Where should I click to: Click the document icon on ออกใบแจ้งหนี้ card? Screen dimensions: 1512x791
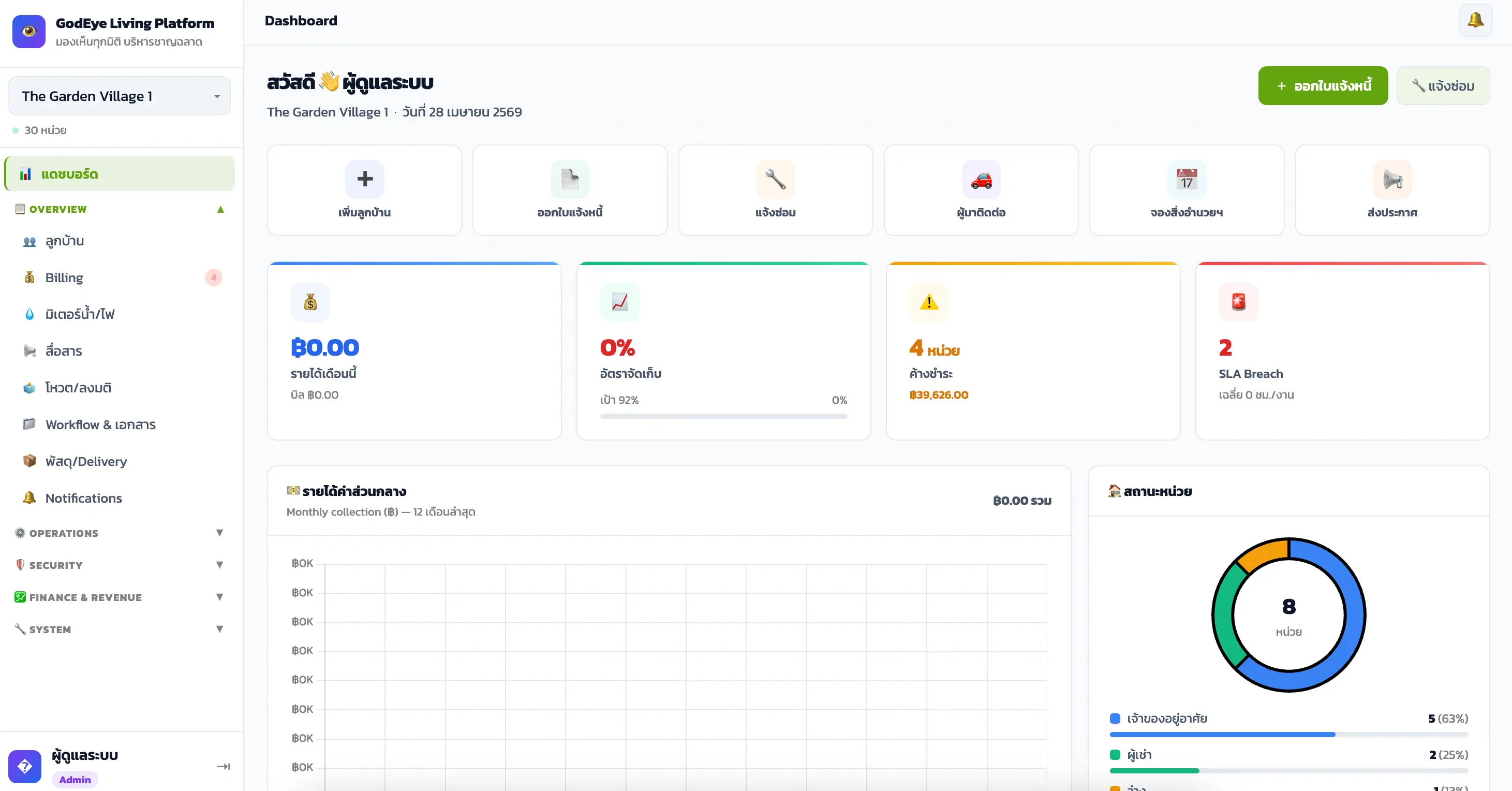pyautogui.click(x=570, y=179)
